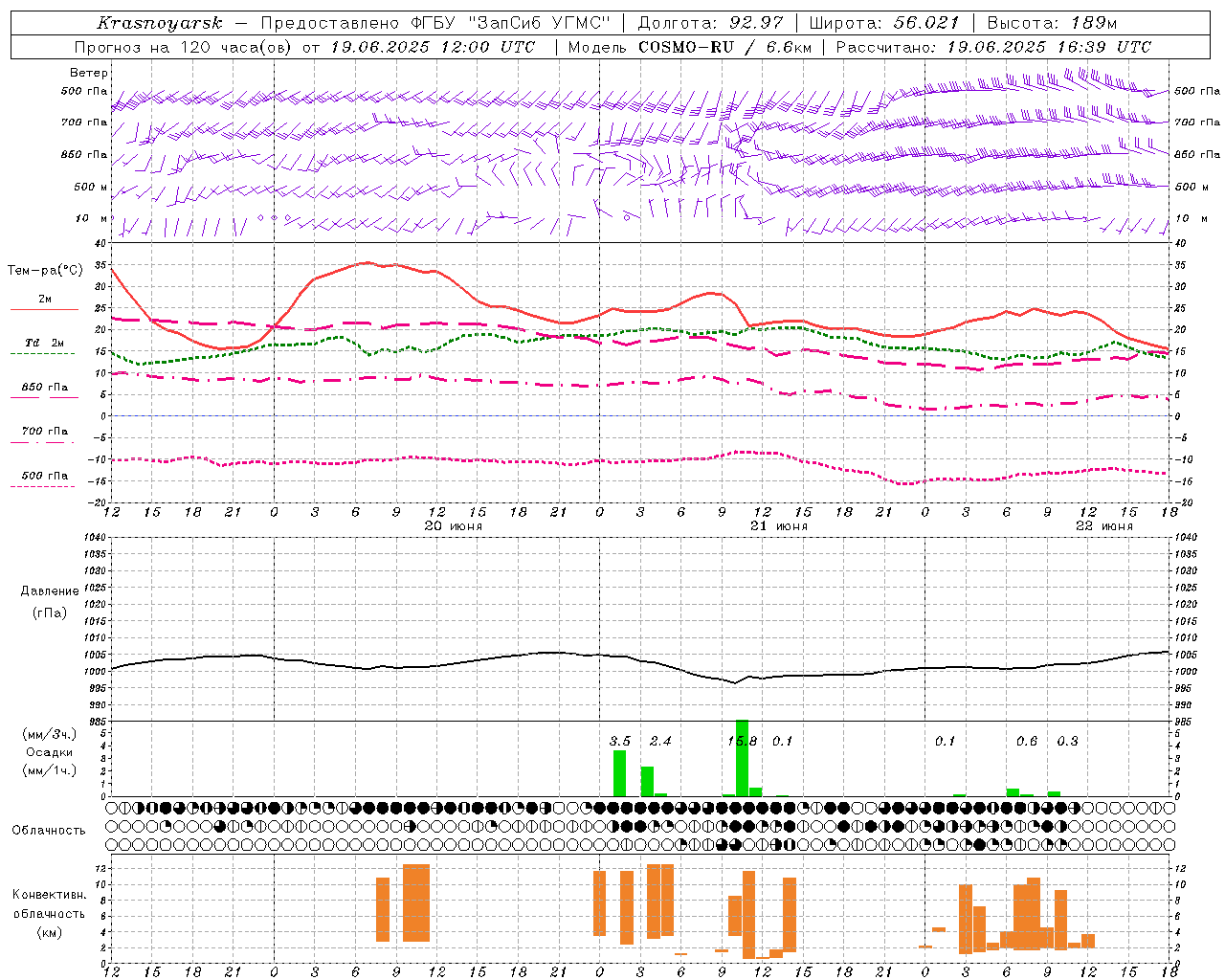Click the 20 июня date label
Viewport: 1225px width, 980px height.
coord(454,526)
